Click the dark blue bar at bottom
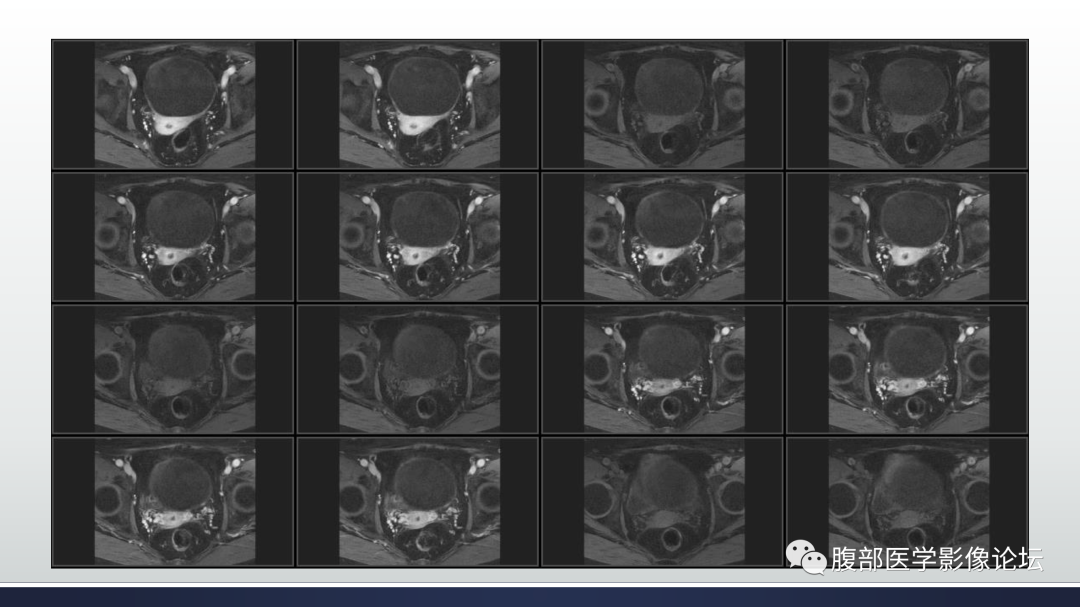Image resolution: width=1080 pixels, height=607 pixels. tap(540, 597)
